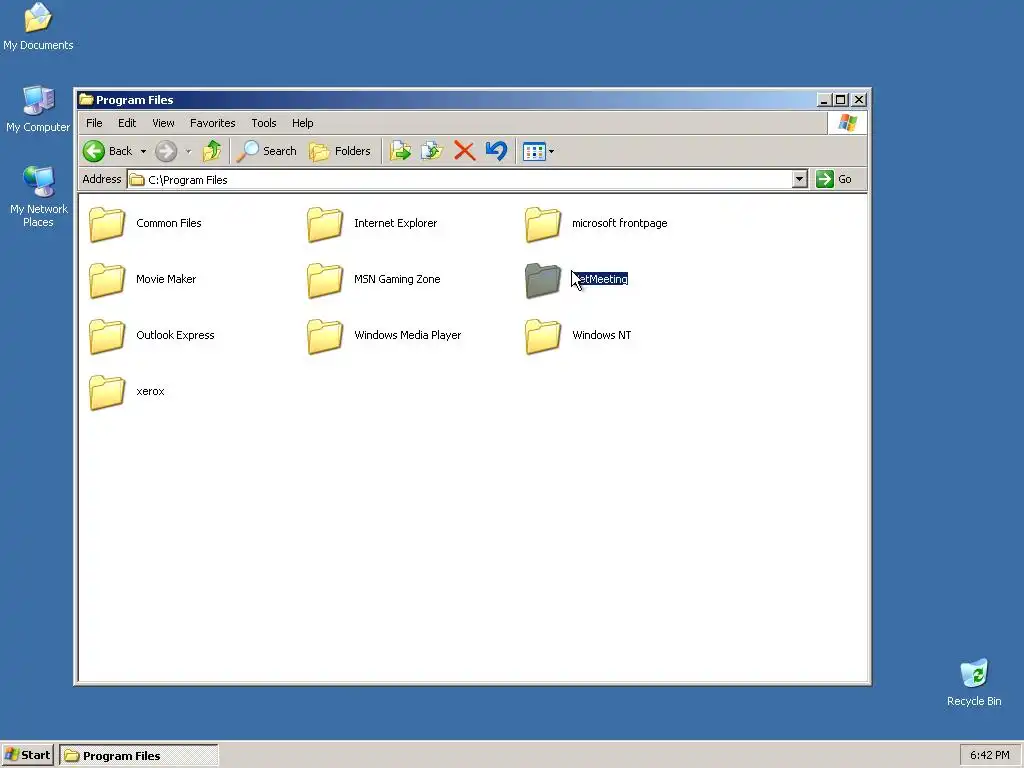Viewport: 1024px width, 768px height.
Task: Expand the Address bar dropdown
Action: tap(799, 179)
